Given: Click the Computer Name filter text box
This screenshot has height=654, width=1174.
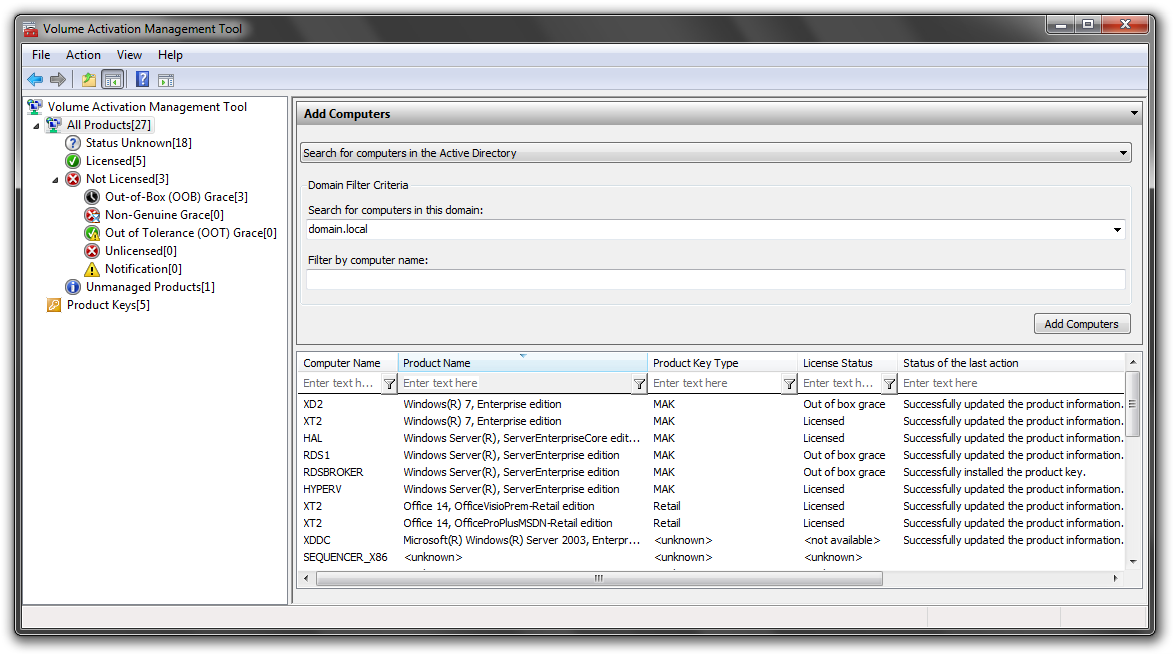Looking at the screenshot, I should pos(341,384).
